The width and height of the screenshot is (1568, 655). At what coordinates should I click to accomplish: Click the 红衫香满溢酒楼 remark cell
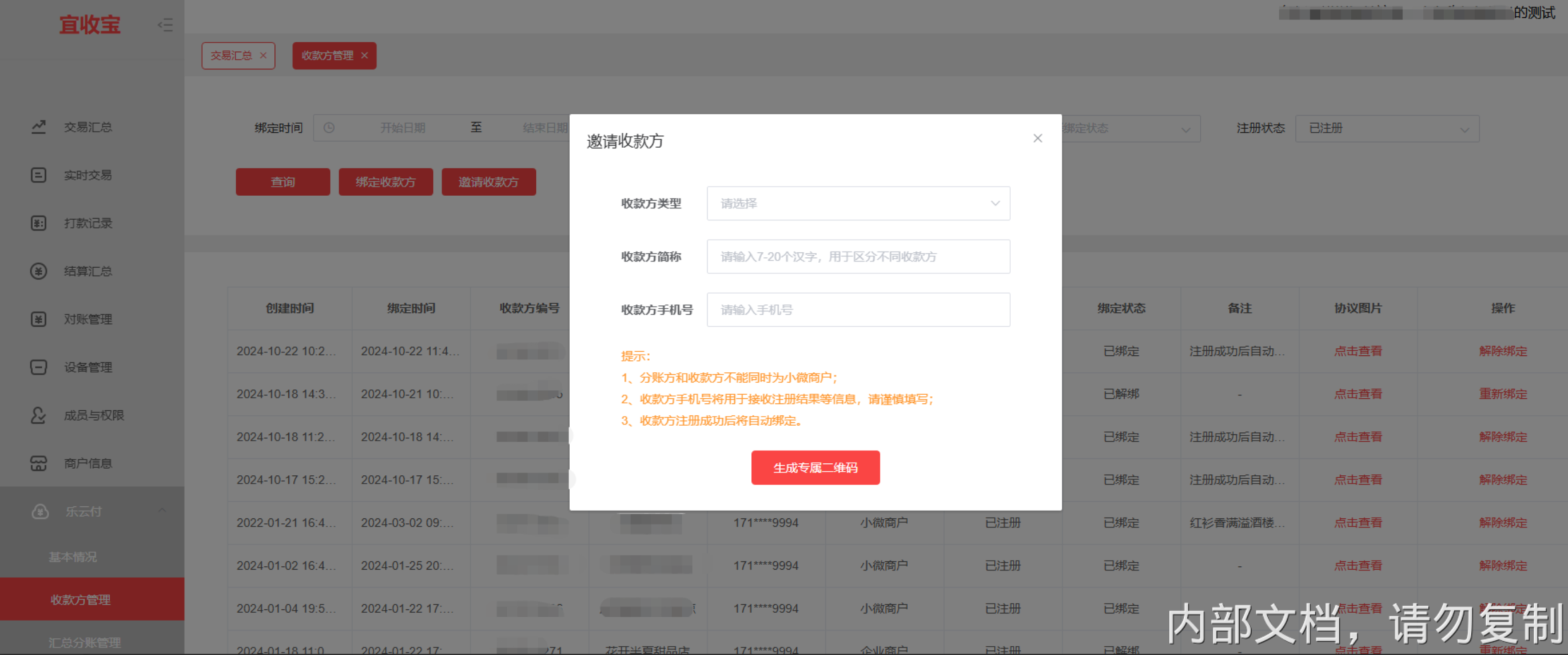(1237, 522)
